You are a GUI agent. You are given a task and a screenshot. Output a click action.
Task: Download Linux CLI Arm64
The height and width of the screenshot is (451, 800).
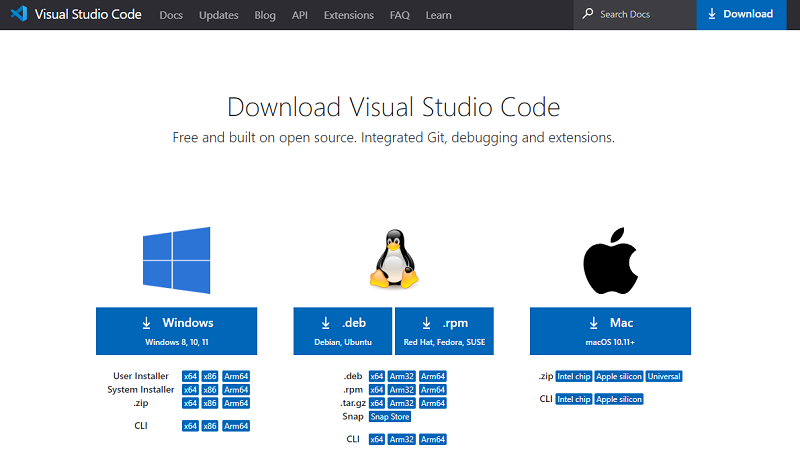click(x=433, y=439)
